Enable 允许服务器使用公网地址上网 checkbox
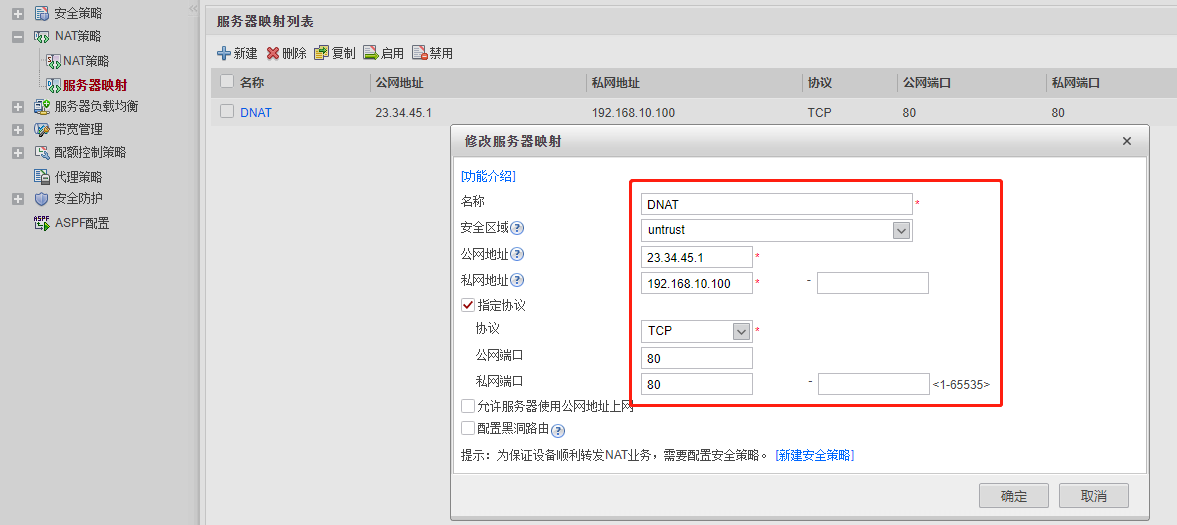The width and height of the screenshot is (1177, 525). click(468, 406)
